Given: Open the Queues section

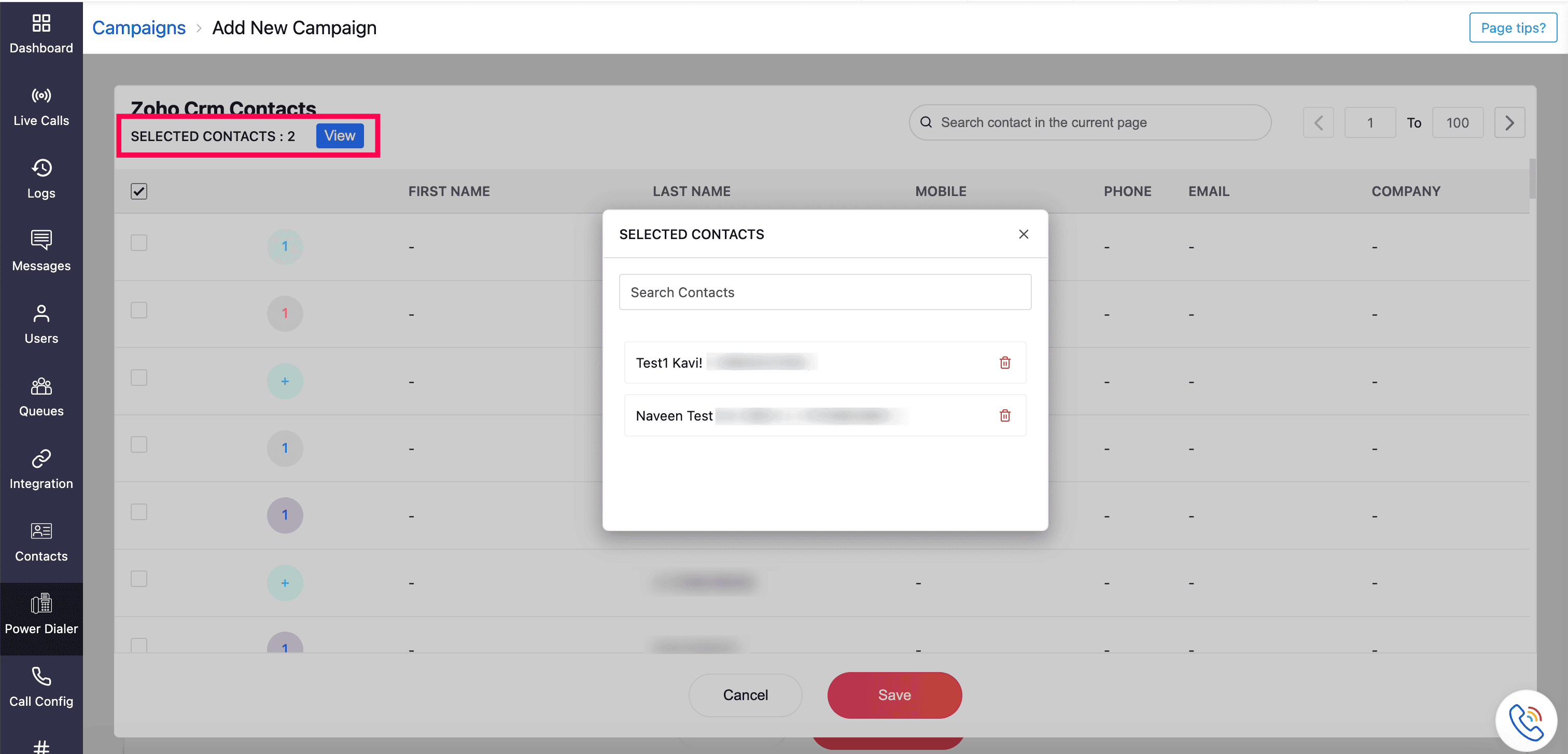Looking at the screenshot, I should coord(41,397).
